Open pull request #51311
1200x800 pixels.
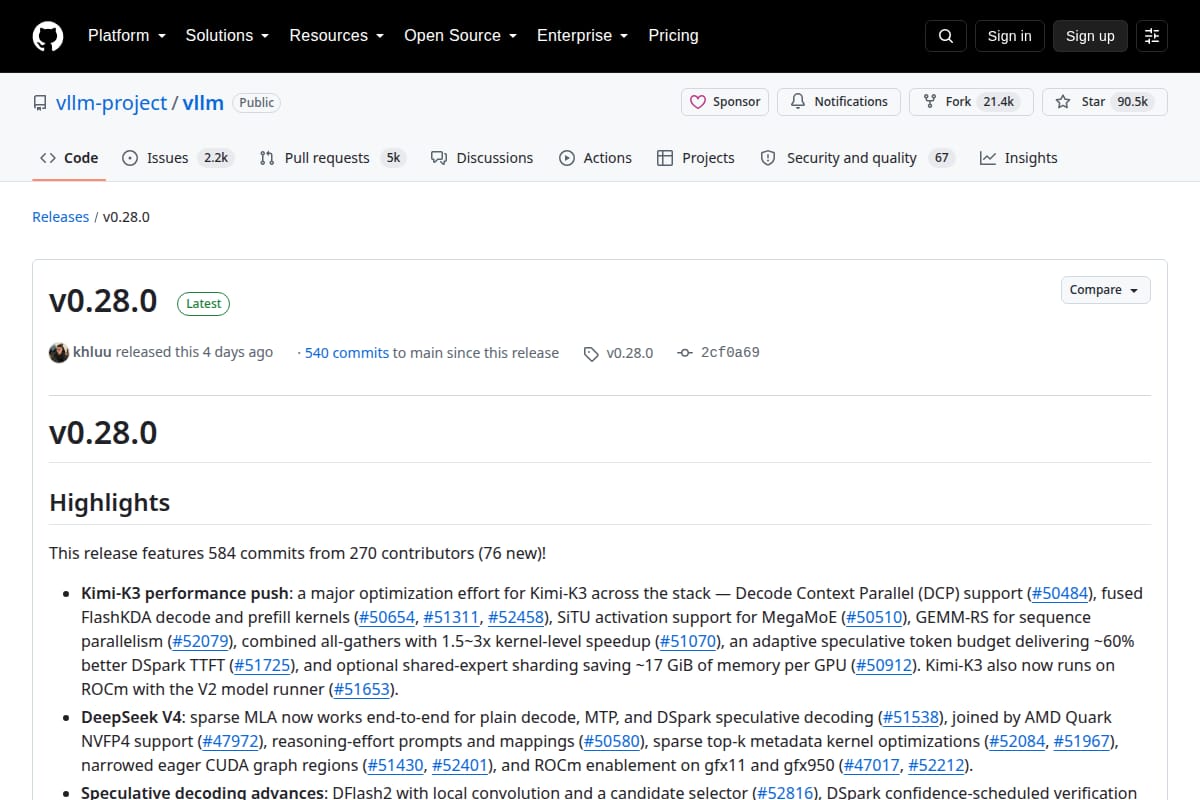point(451,617)
